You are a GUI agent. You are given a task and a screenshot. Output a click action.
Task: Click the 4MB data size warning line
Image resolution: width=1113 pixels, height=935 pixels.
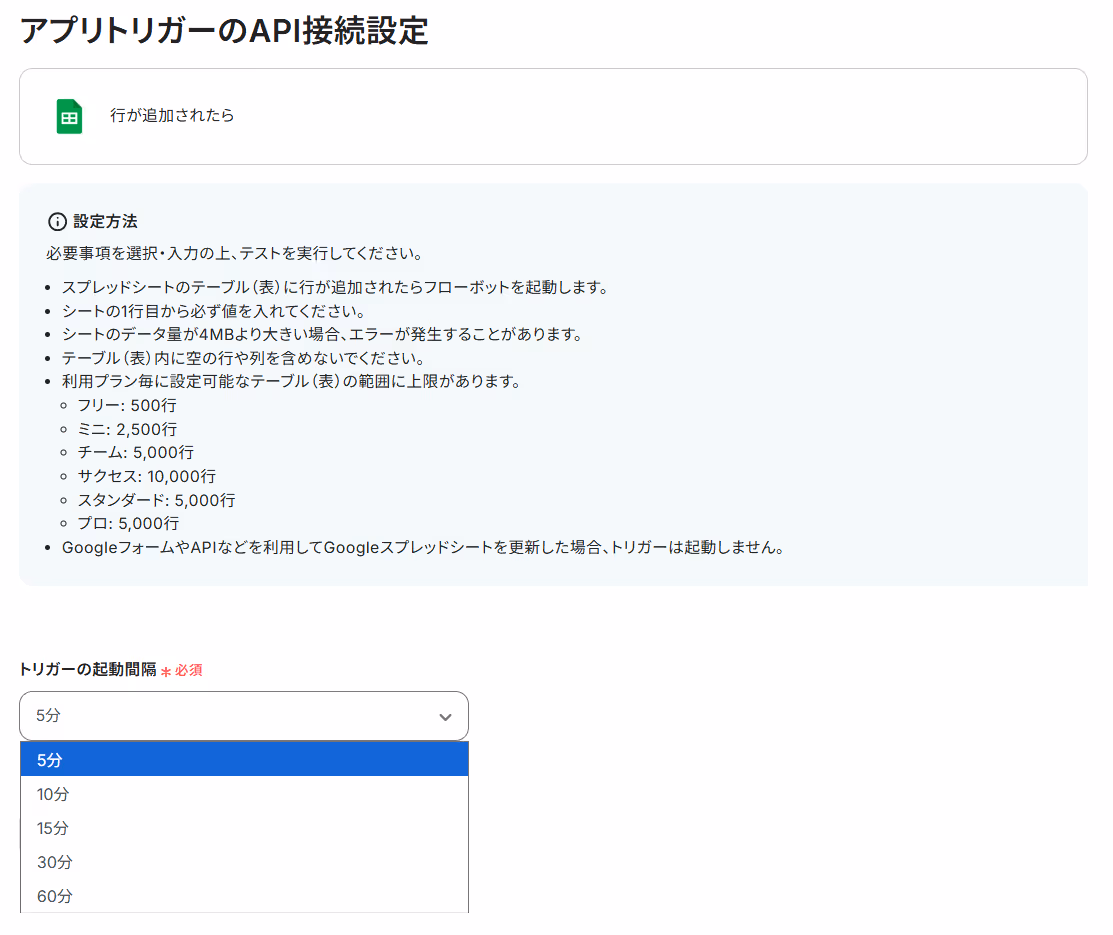click(x=322, y=334)
